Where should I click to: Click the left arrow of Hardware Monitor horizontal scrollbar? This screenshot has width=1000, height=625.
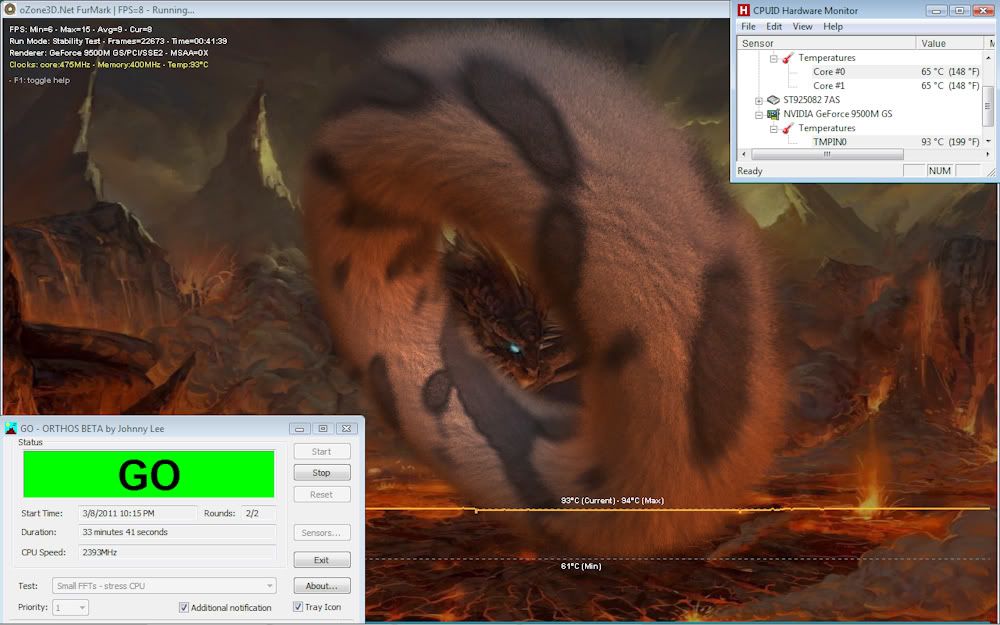[744, 154]
